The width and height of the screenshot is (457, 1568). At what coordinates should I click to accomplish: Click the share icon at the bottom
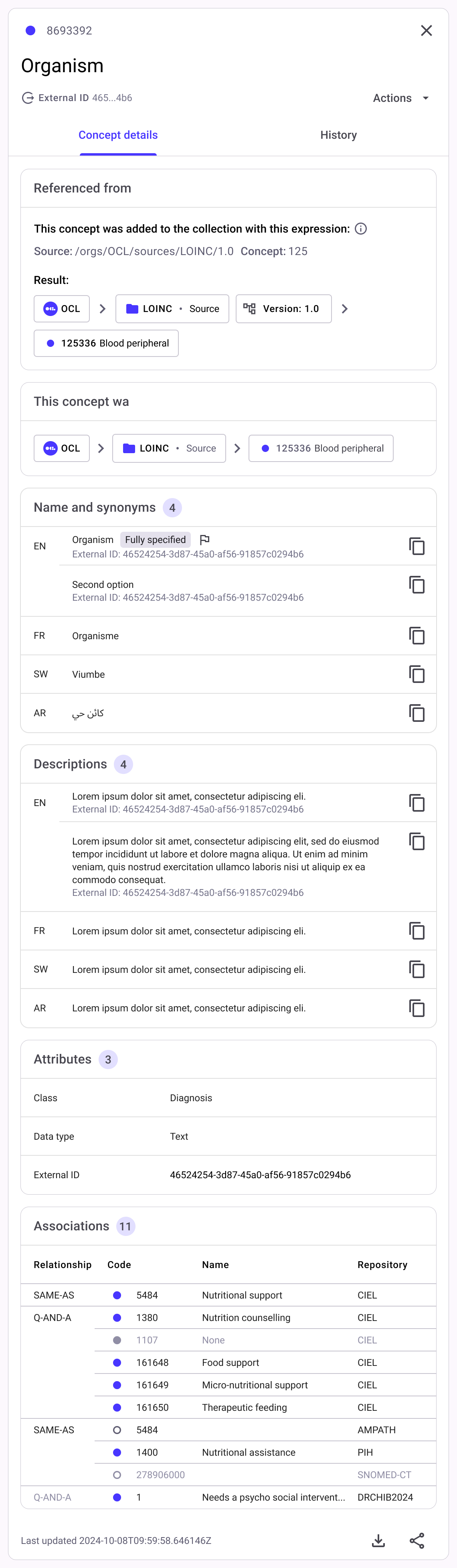[417, 1540]
